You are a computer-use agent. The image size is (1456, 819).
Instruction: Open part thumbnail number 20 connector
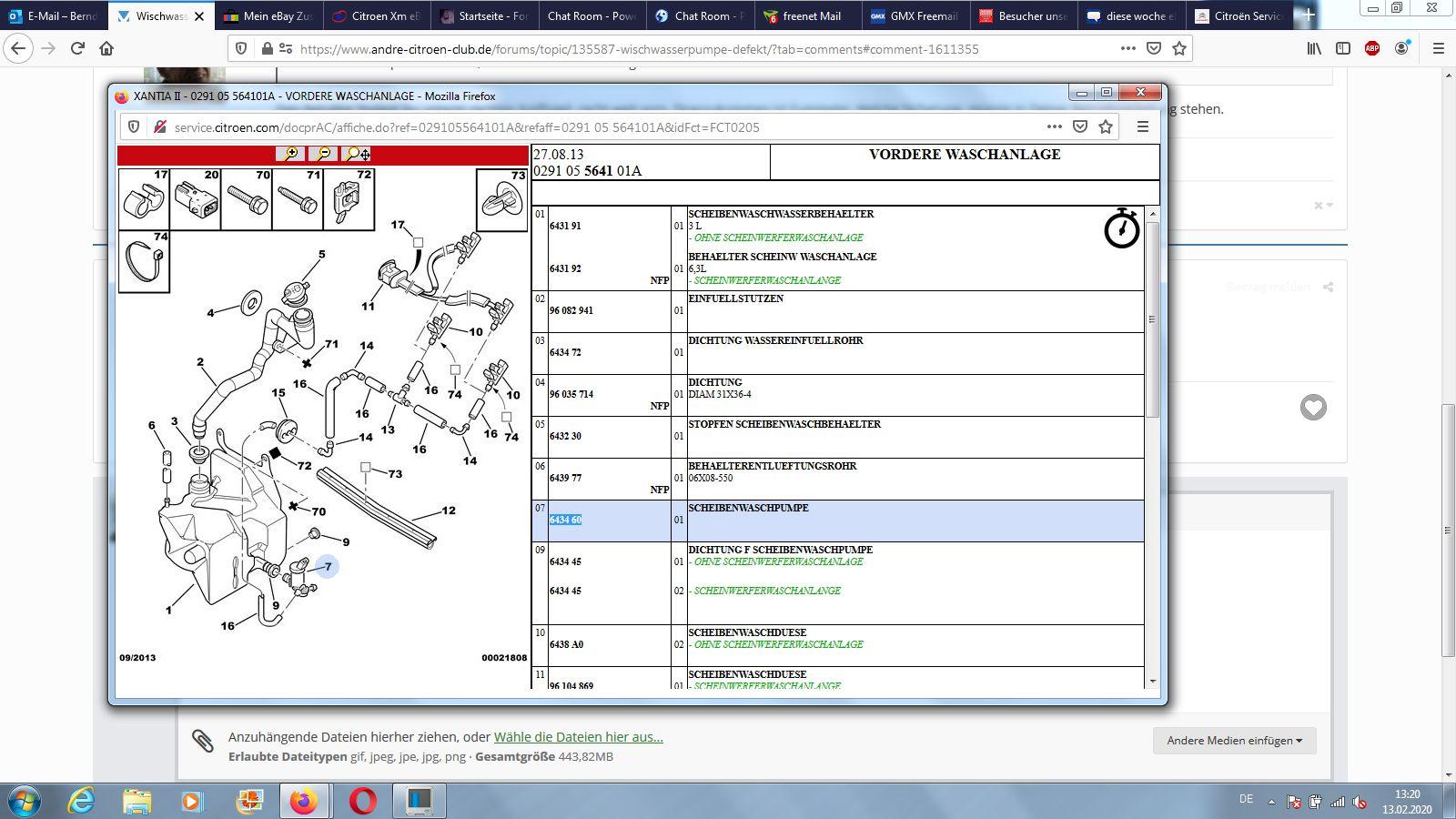tap(196, 198)
